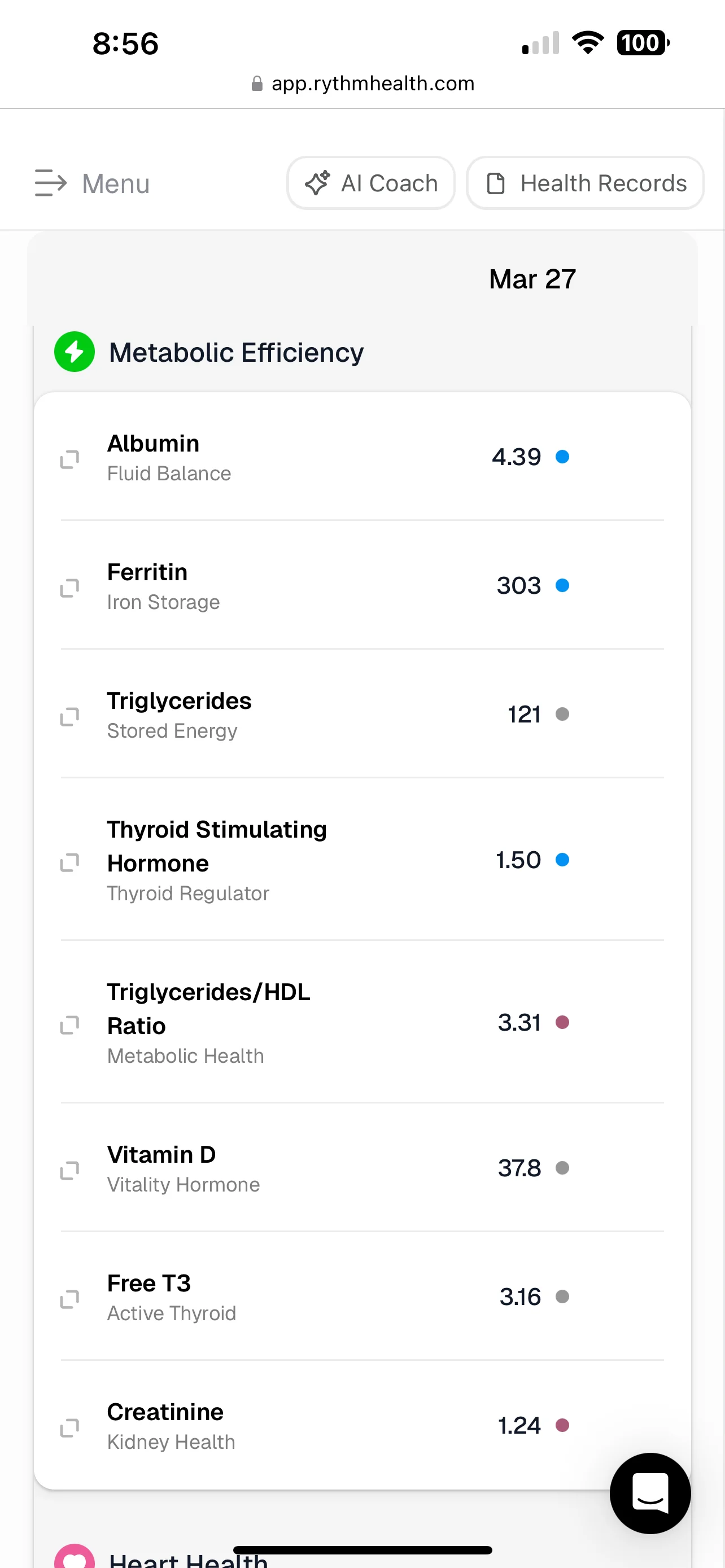Click the expand icon beside Ferritin
The image size is (725, 1568).
pyautogui.click(x=69, y=588)
